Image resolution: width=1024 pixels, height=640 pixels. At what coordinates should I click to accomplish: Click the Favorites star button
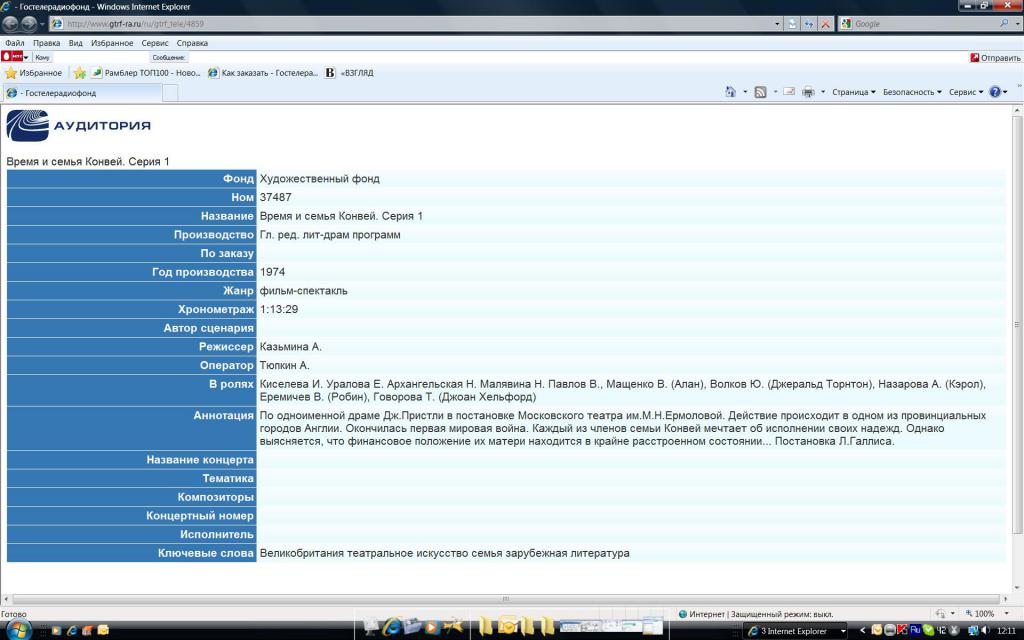pyautogui.click(x=33, y=73)
